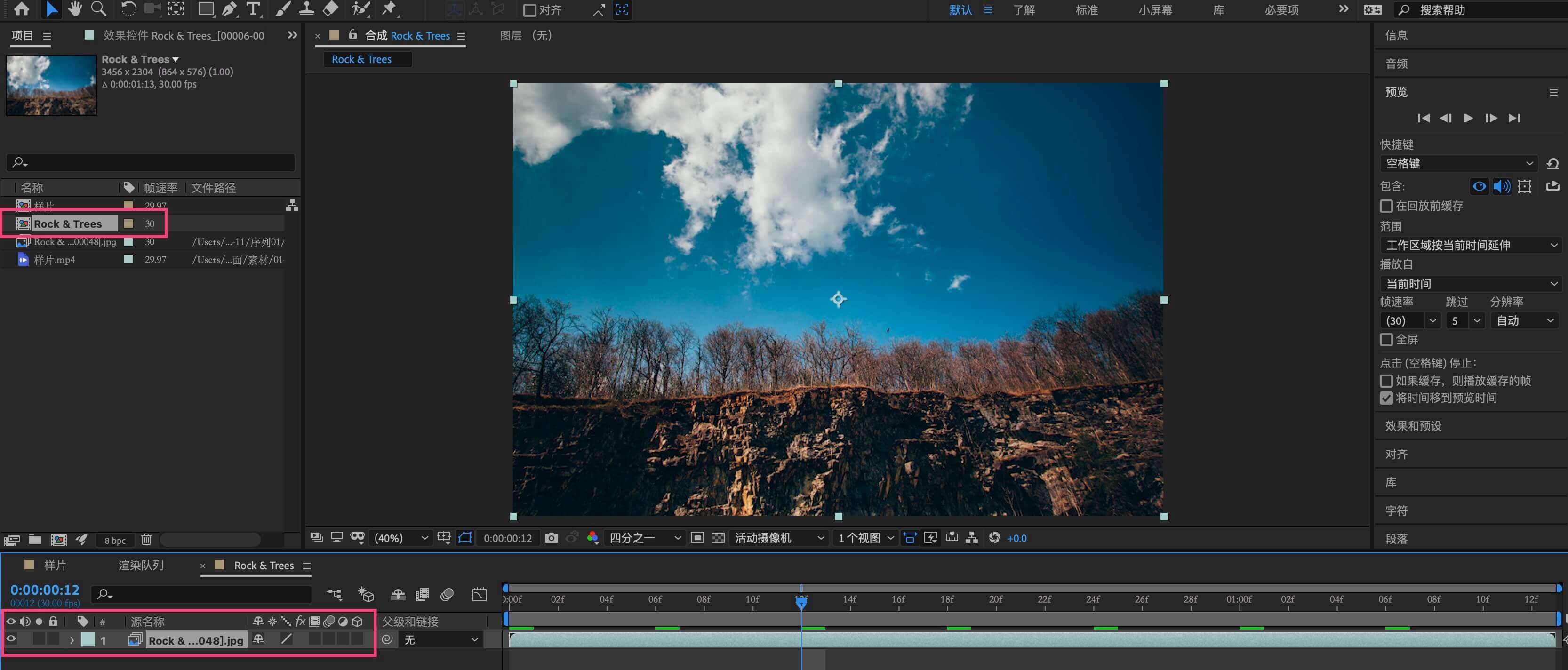
Task: Select the Hand tool
Action: pos(75,9)
